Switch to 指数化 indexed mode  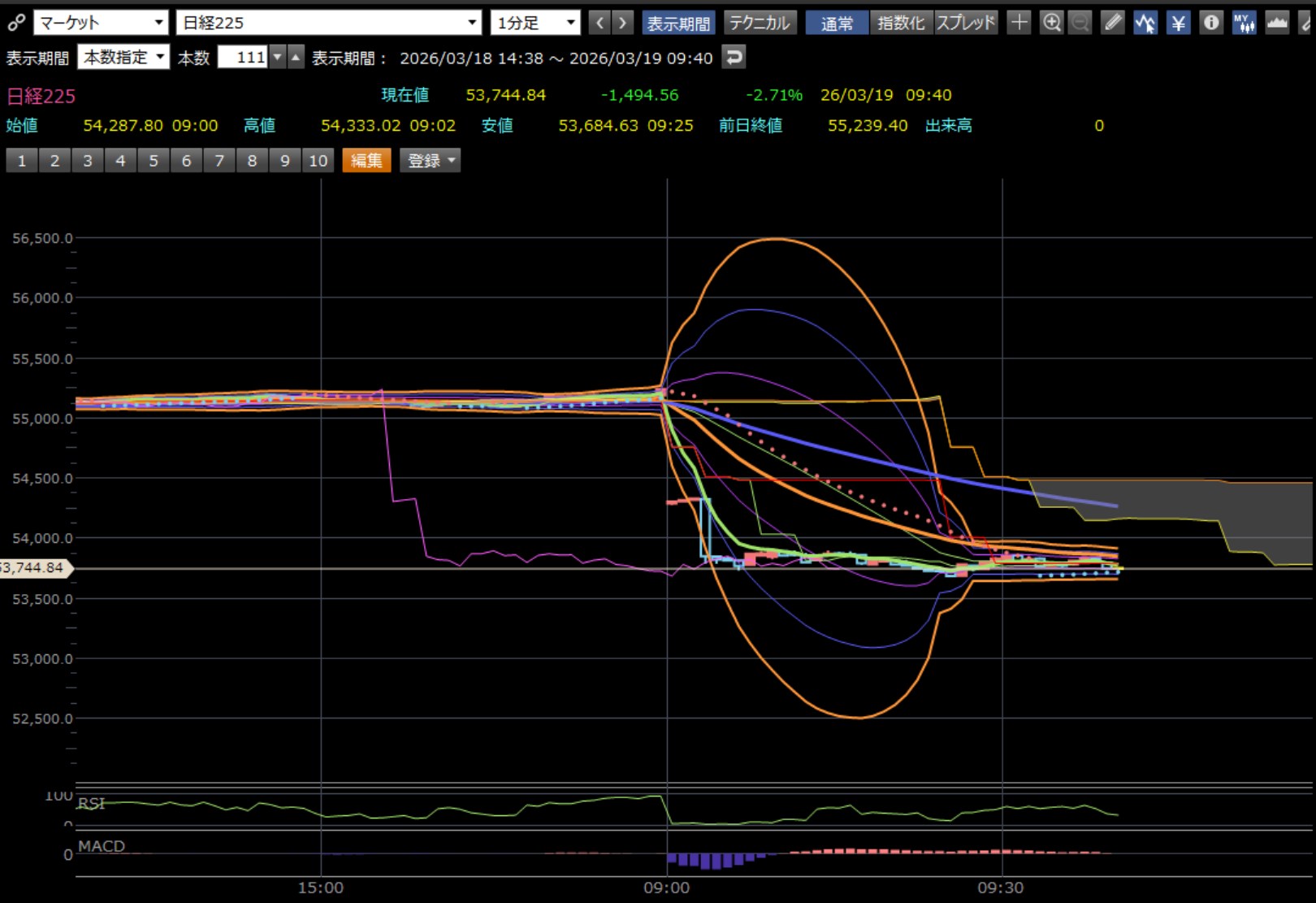tap(901, 23)
